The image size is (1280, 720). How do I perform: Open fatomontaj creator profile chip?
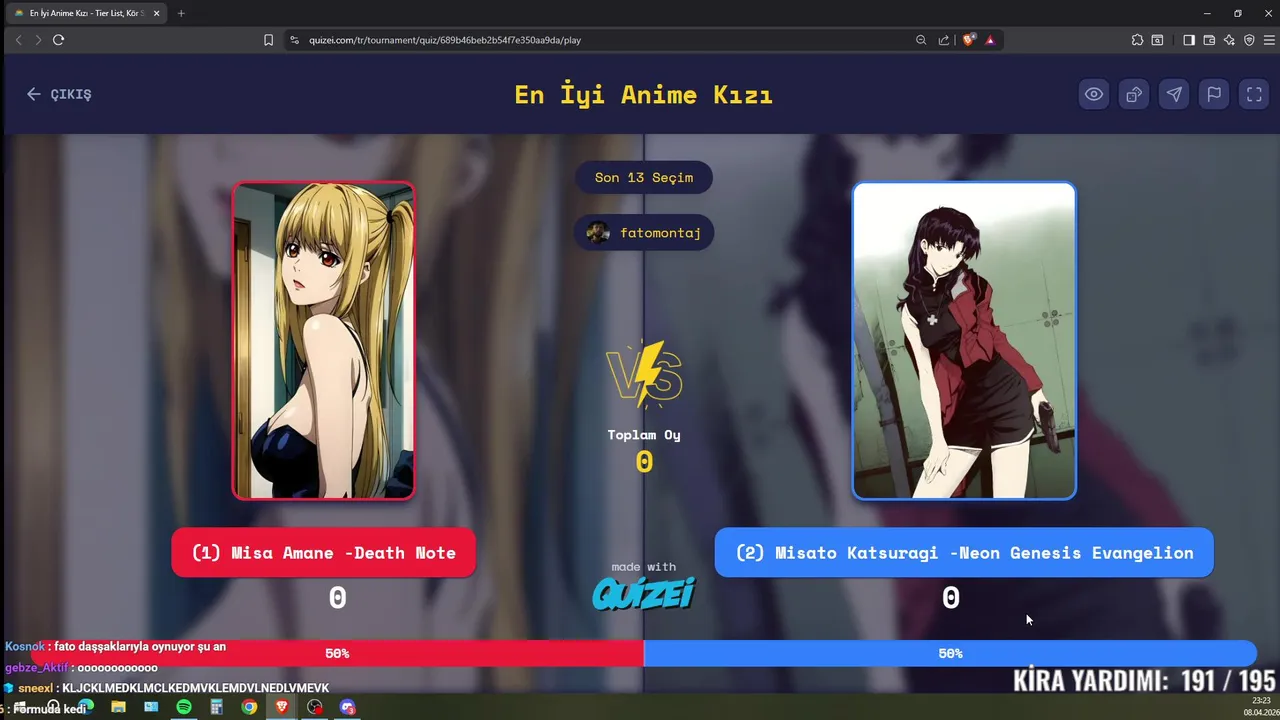point(644,232)
